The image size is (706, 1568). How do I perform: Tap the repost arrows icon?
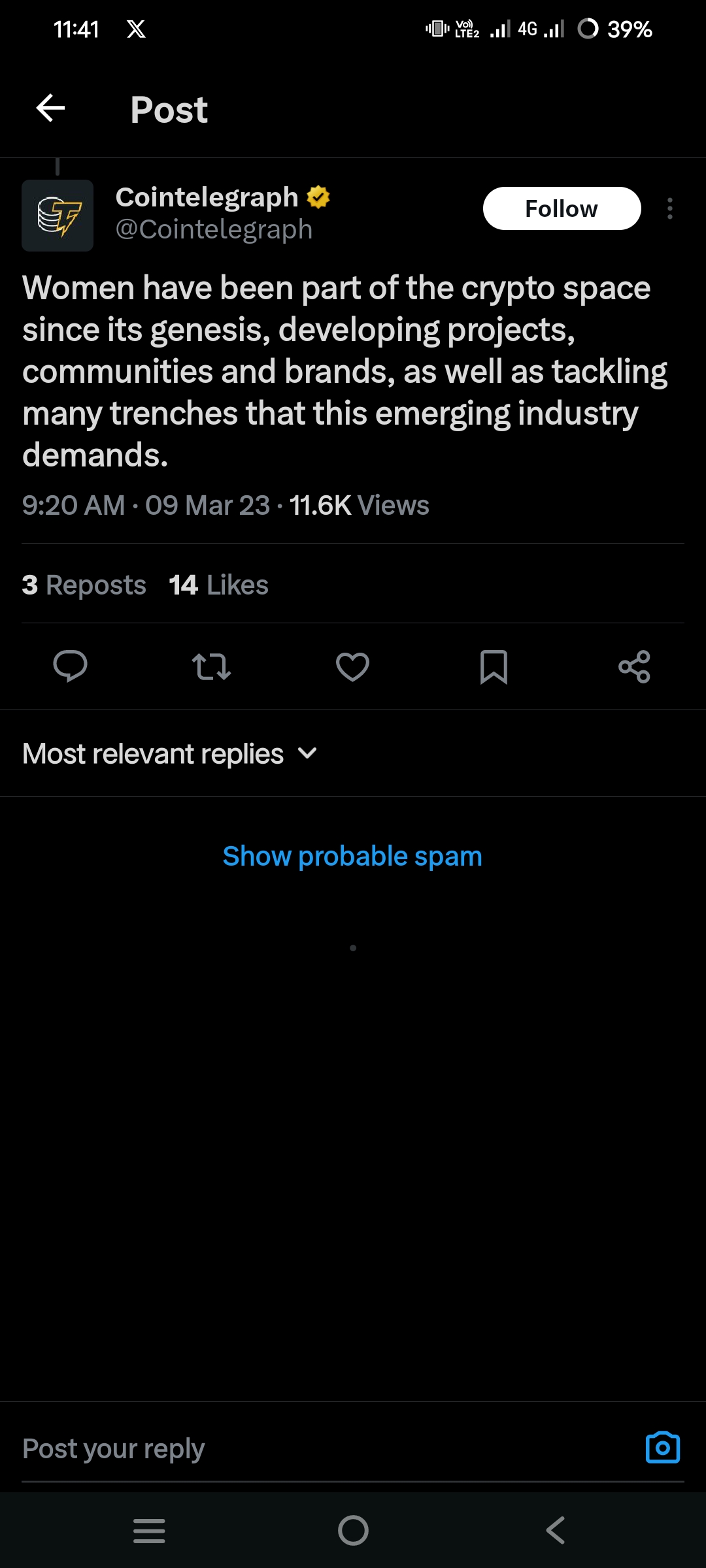pos(211,666)
